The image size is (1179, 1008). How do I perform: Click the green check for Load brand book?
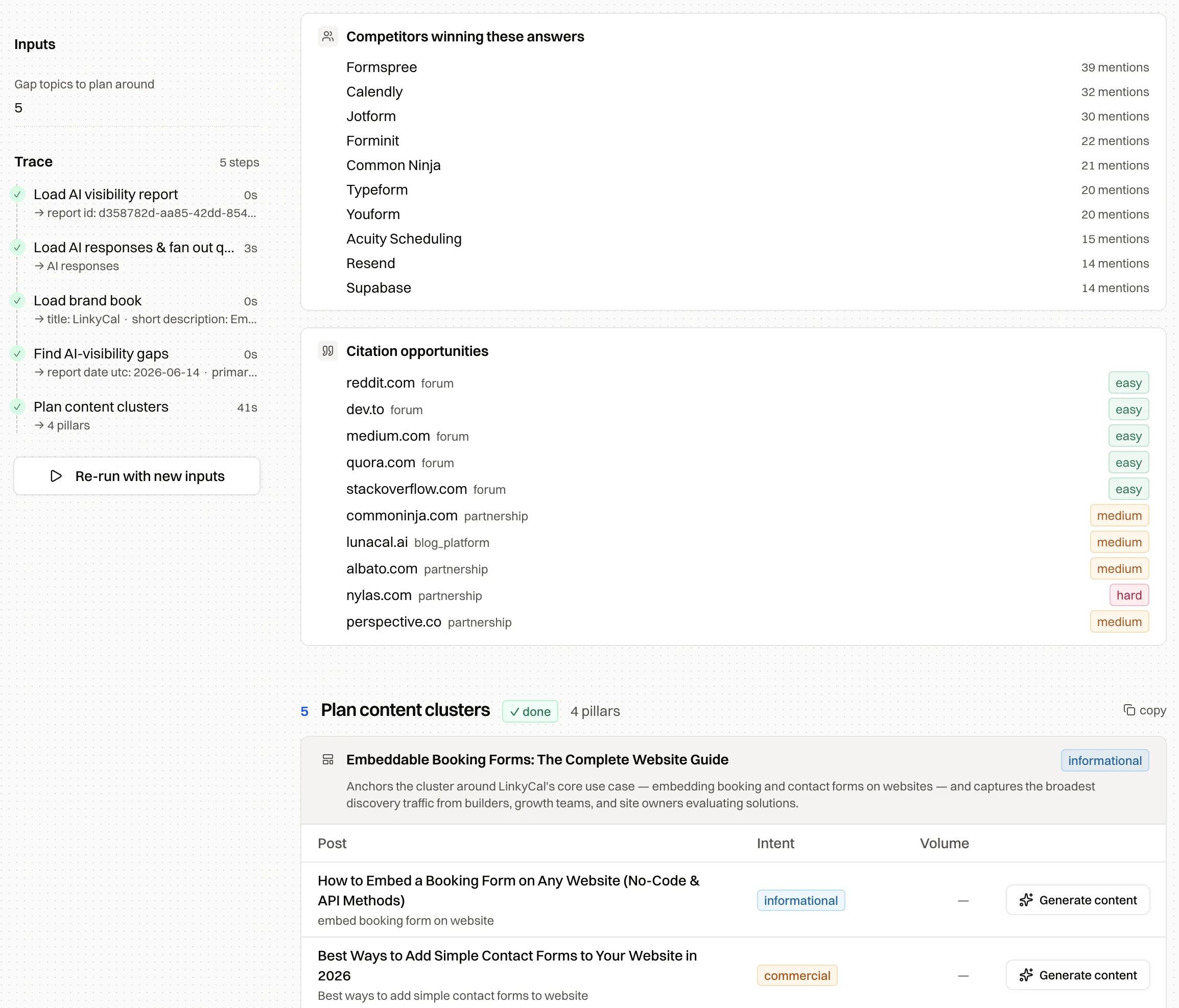(x=18, y=300)
